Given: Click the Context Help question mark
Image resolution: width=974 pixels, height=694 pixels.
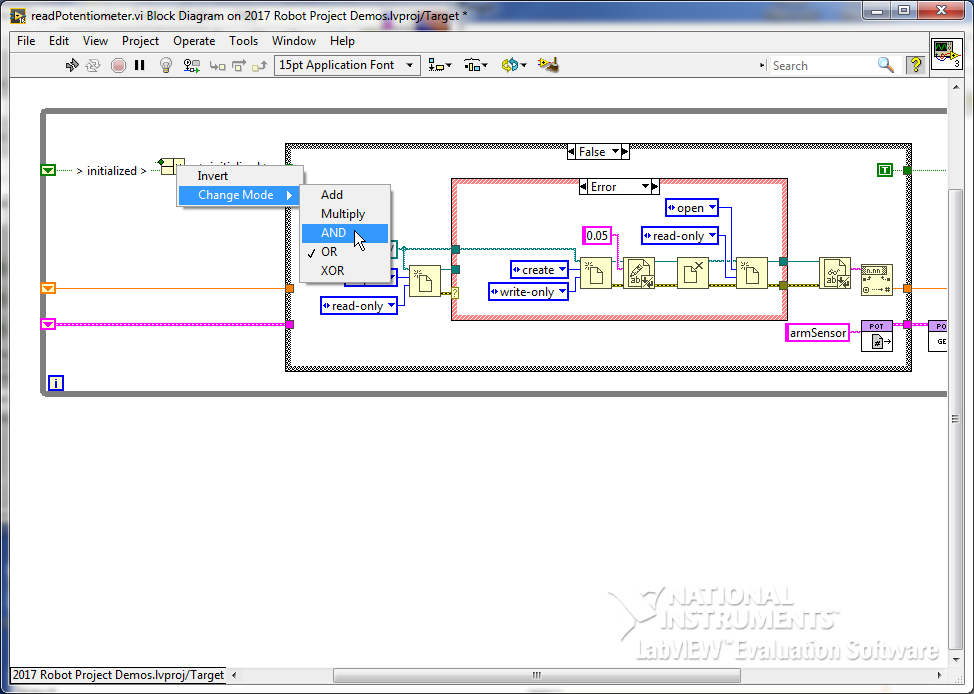Looking at the screenshot, I should click(914, 65).
